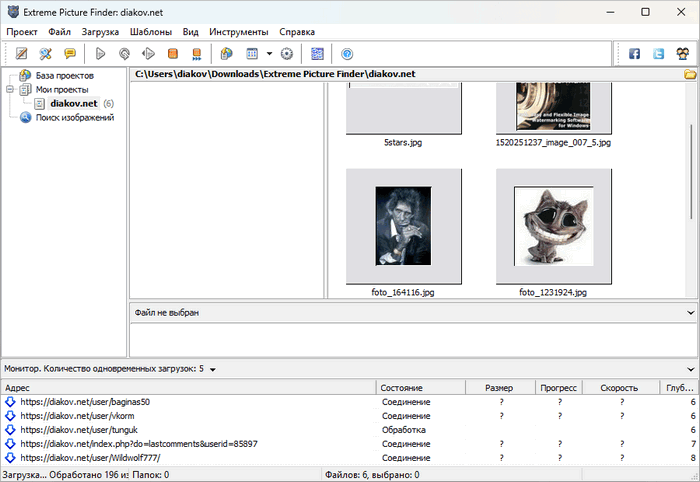
Task: Open the view mode dropdown arrow
Action: [x=269, y=54]
